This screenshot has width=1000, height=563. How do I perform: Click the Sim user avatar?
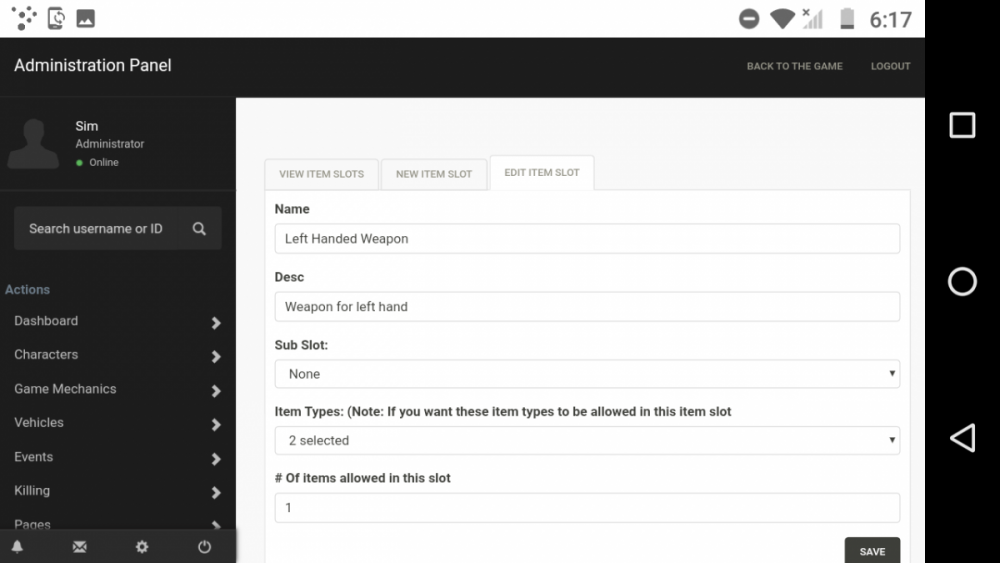tap(33, 144)
